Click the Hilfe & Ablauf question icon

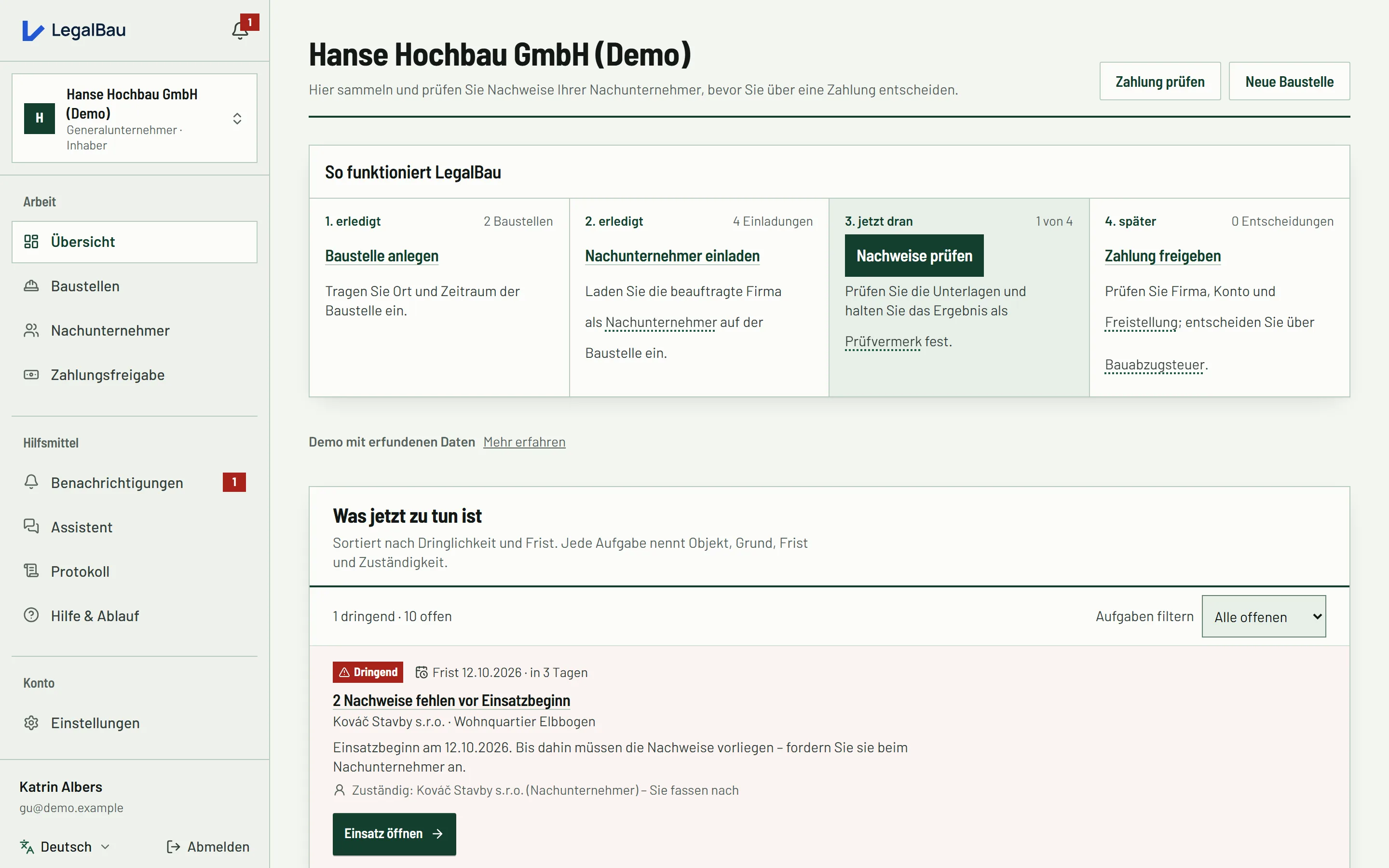pos(31,615)
